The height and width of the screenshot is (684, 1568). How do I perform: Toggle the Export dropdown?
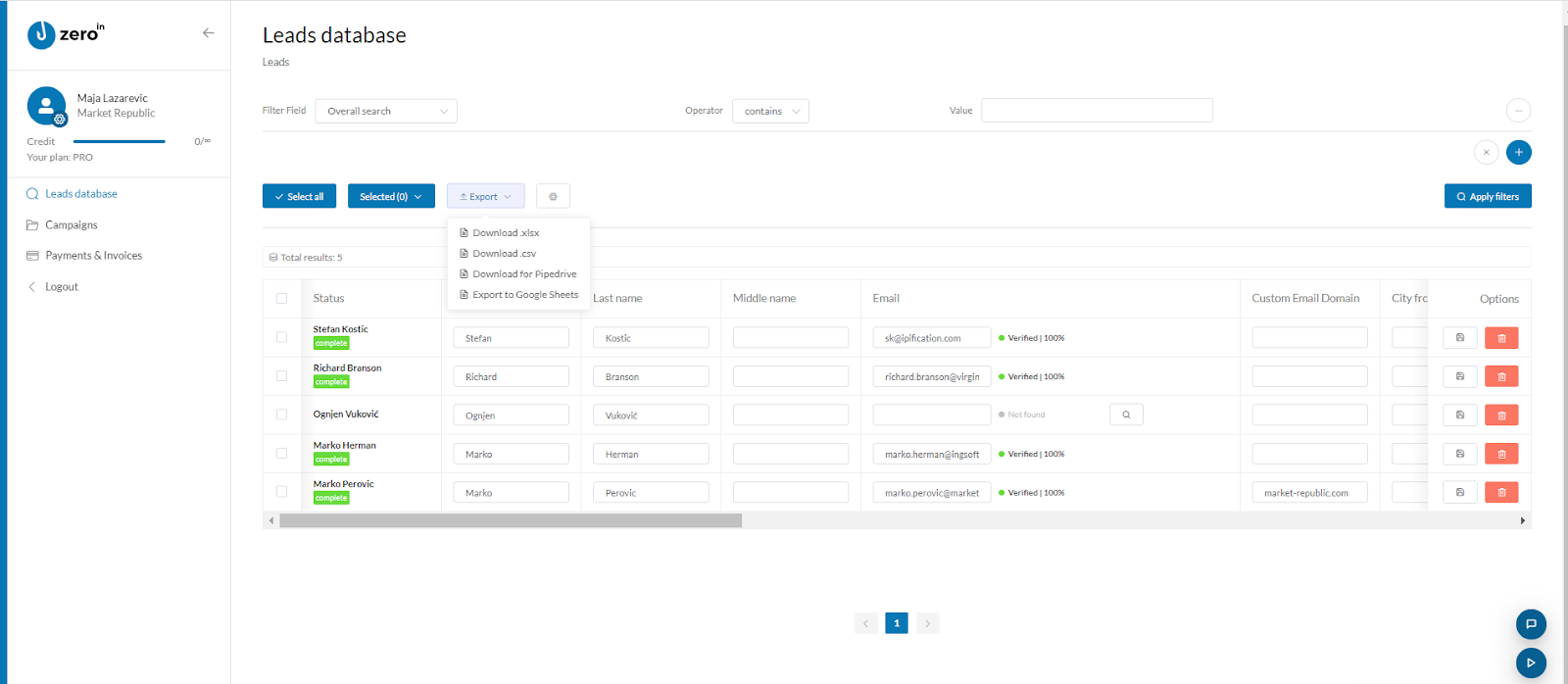click(x=486, y=197)
